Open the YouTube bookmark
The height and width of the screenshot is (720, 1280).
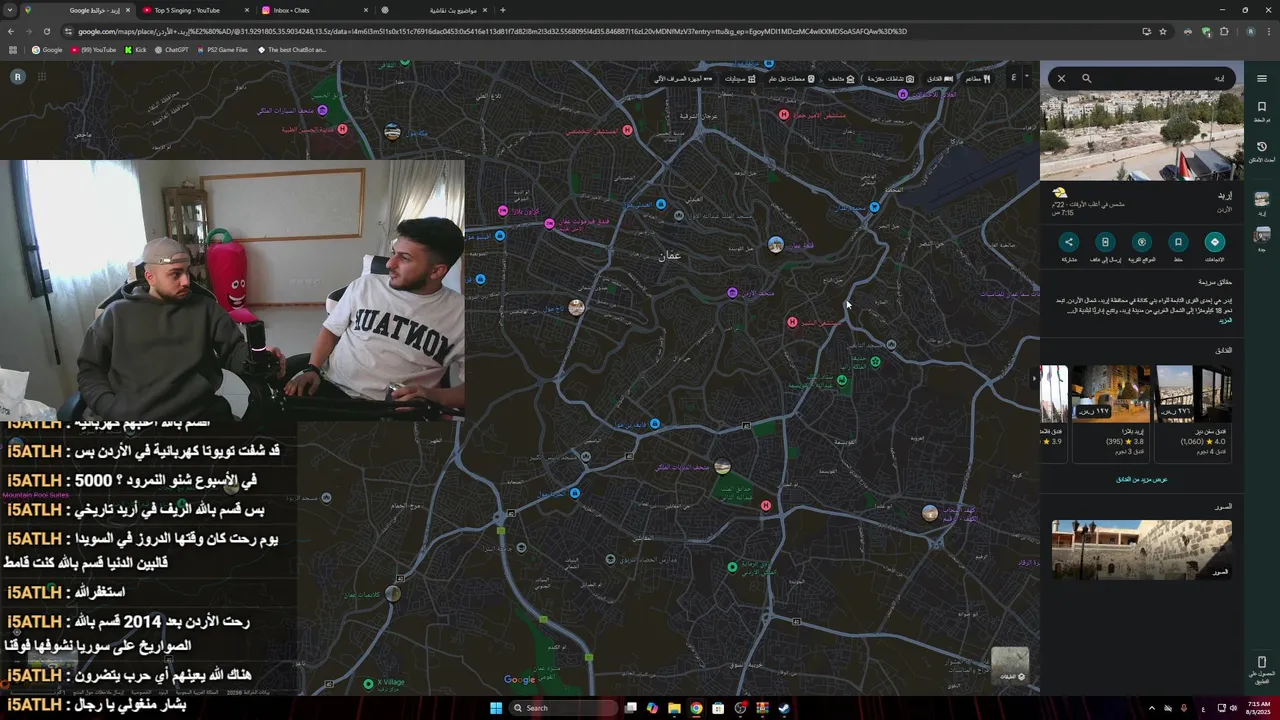(x=92, y=49)
